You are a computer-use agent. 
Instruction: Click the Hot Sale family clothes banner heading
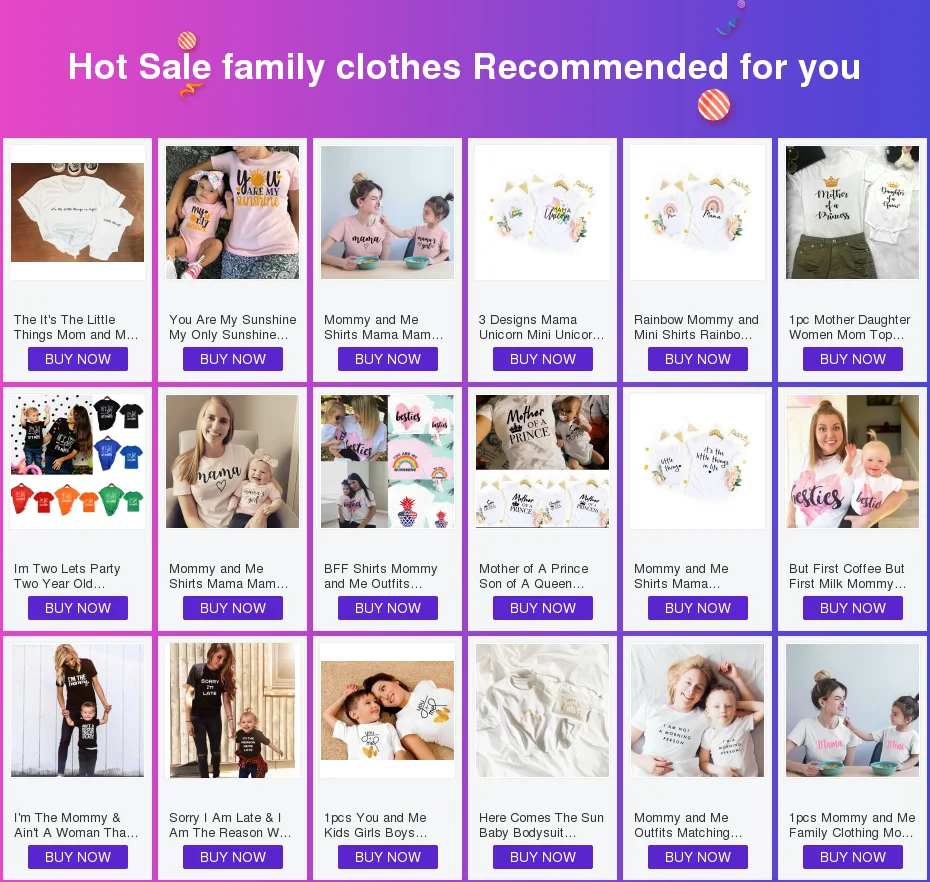tap(464, 66)
